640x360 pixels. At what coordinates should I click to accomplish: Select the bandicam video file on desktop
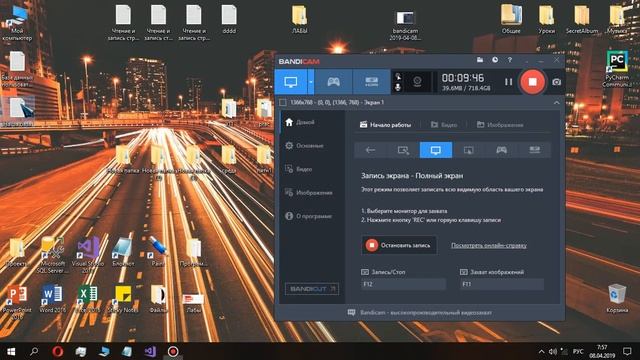point(405,25)
